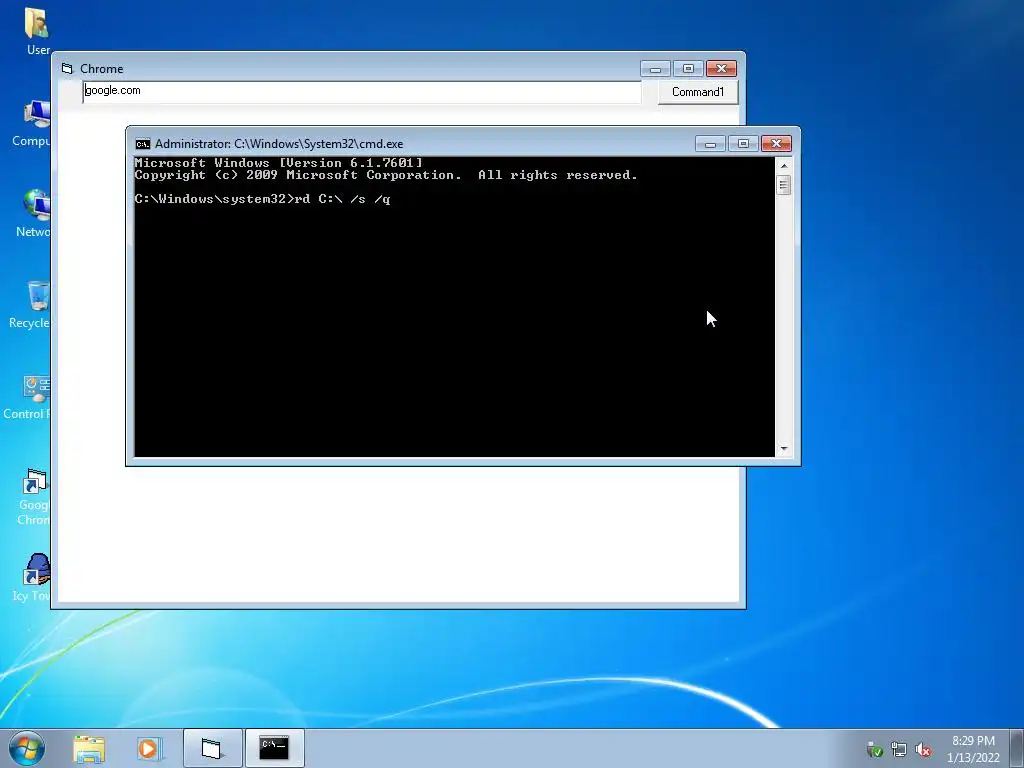
Task: Launch the Icy Tower desktop shortcut
Action: [x=33, y=577]
